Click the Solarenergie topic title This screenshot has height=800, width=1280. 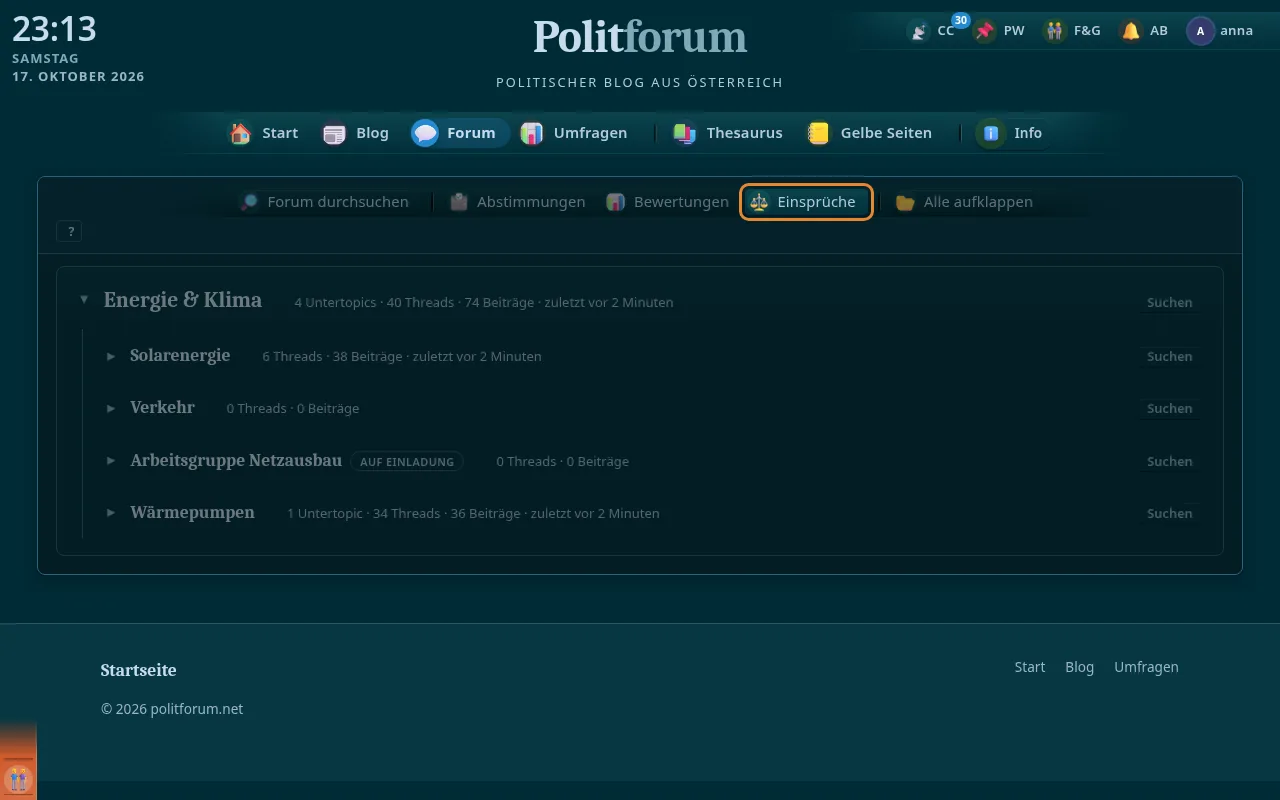click(x=180, y=355)
